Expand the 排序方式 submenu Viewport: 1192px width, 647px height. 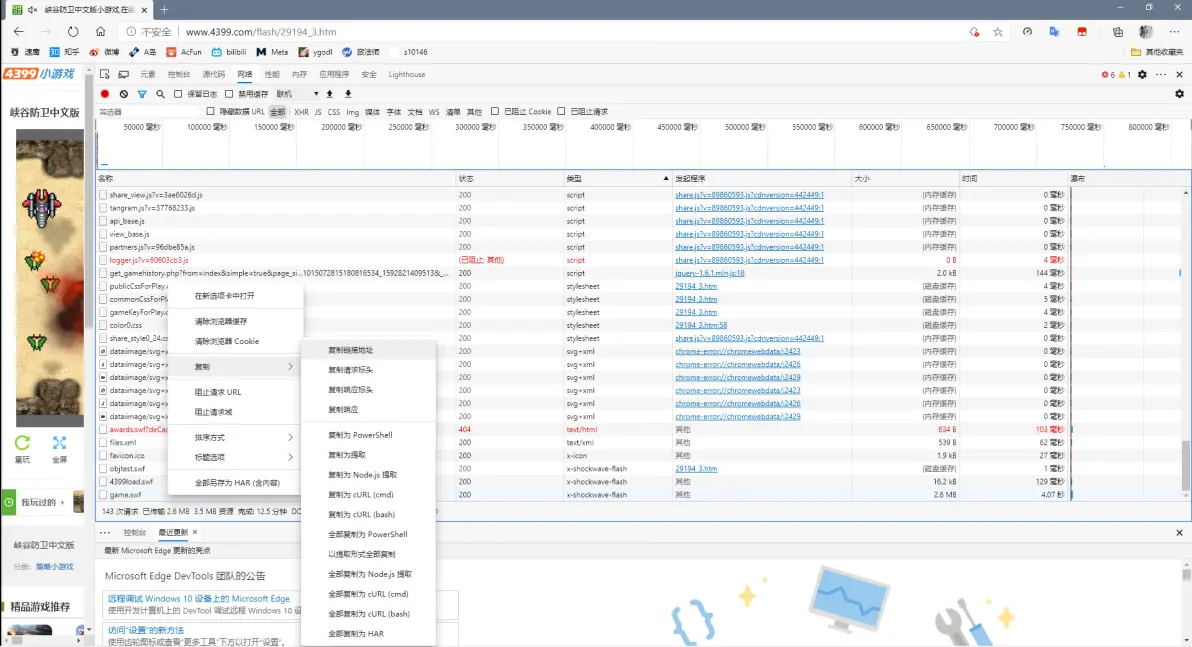pos(236,437)
